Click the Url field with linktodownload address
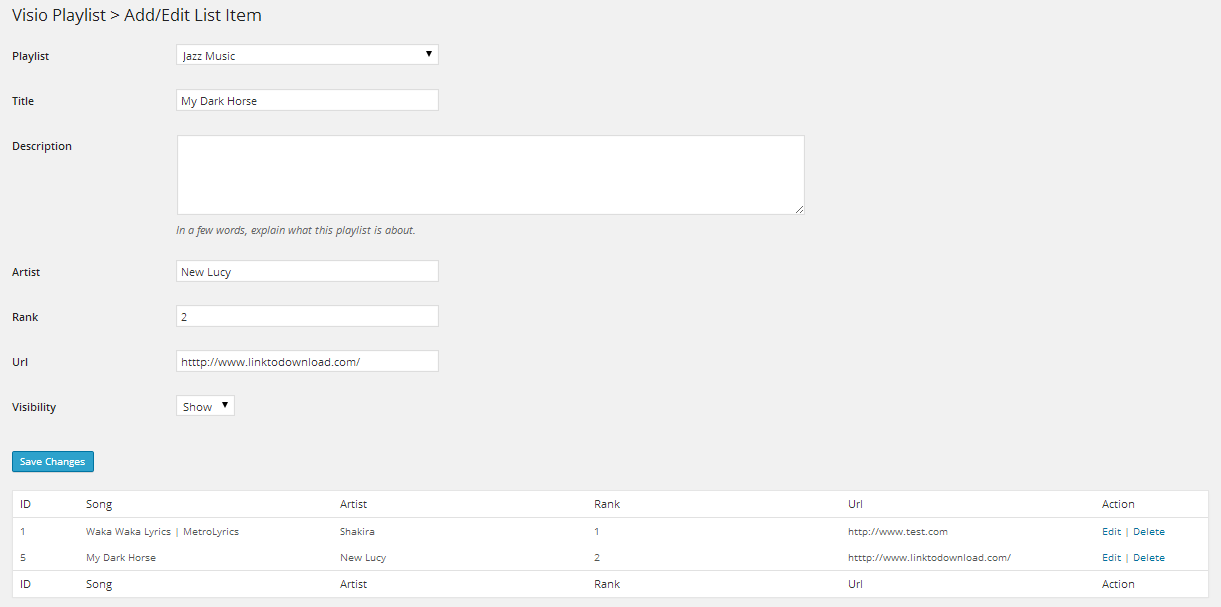Screen dimensions: 1221x607 point(307,361)
